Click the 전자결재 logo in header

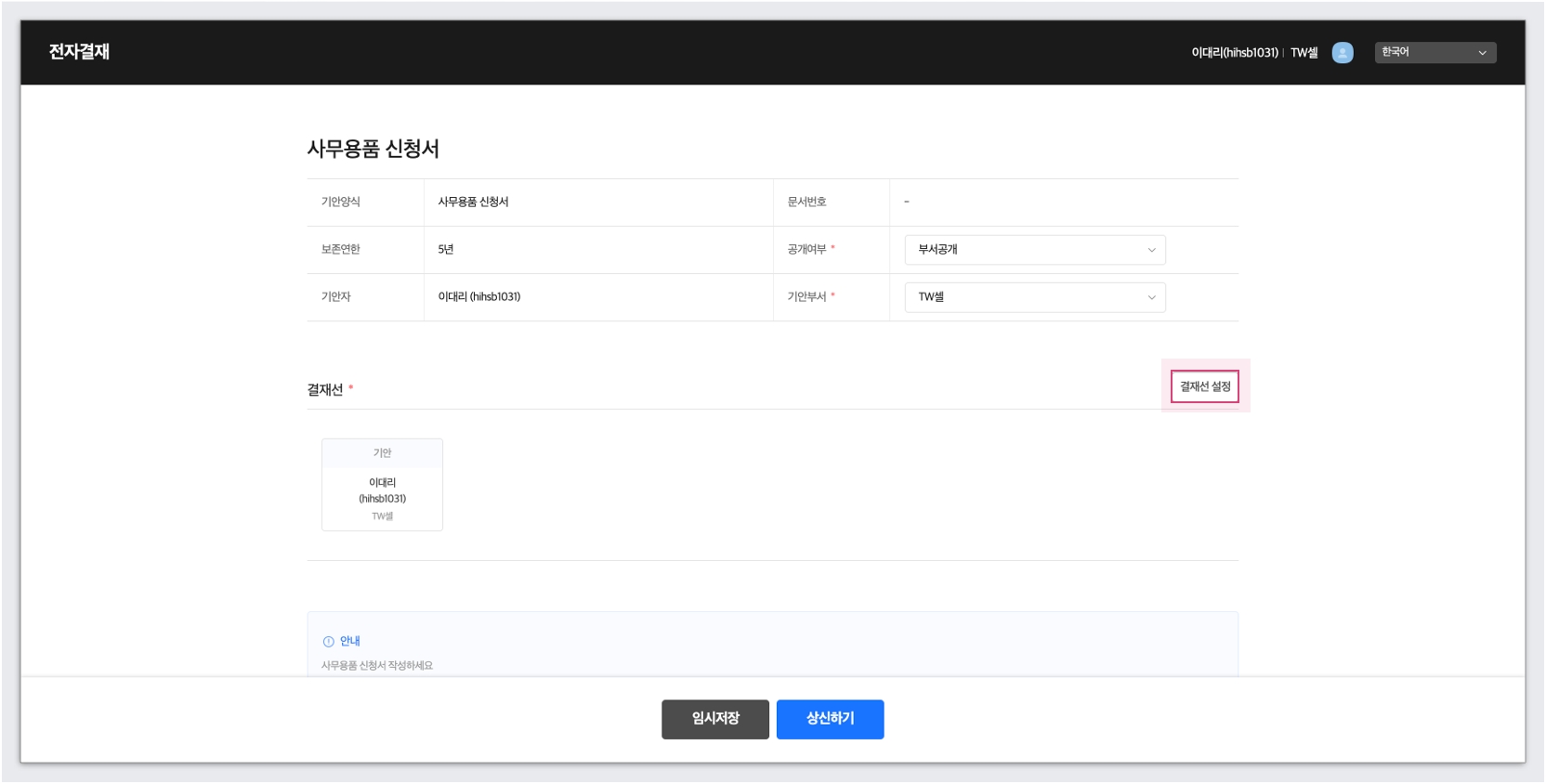pyautogui.click(x=79, y=52)
